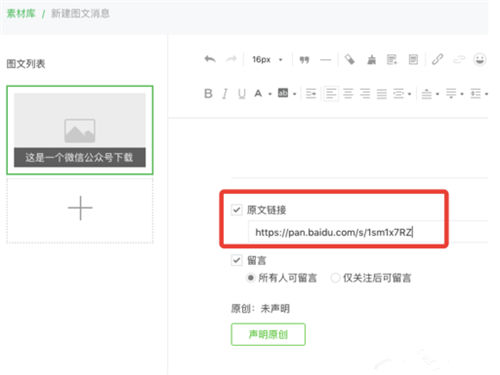This screenshot has height=375, width=500.
Task: Select the 这是一个微信公众号下载 article card
Action: tap(80, 130)
